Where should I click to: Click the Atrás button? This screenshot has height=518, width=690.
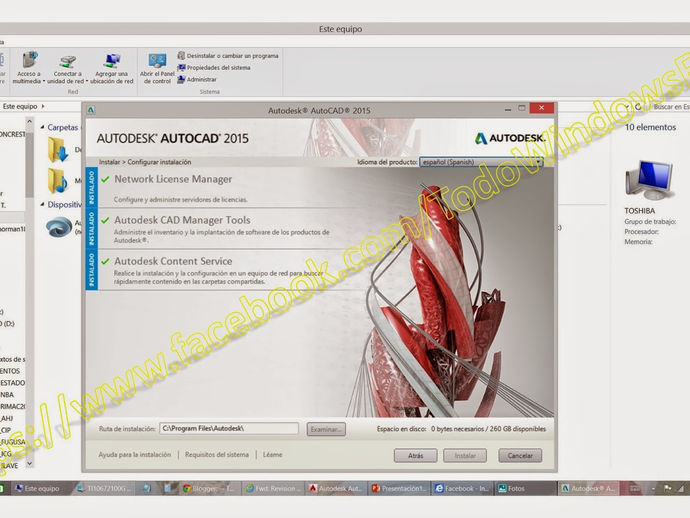coord(415,456)
